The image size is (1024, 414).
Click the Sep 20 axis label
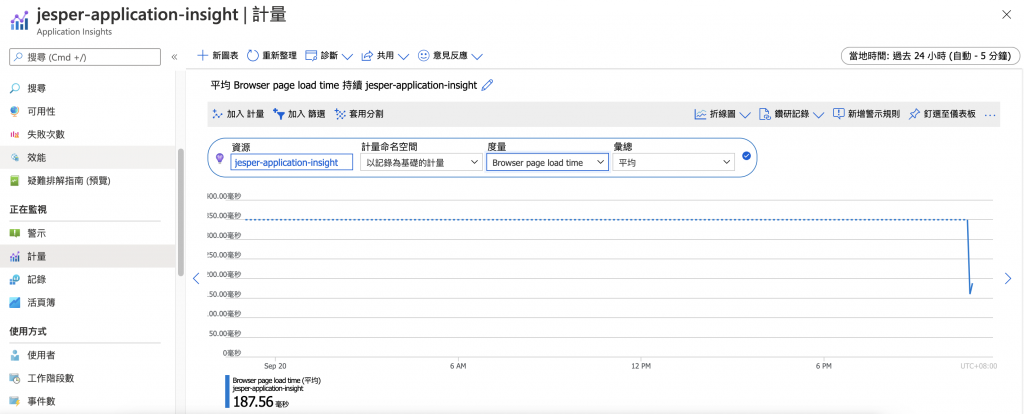tap(275, 366)
